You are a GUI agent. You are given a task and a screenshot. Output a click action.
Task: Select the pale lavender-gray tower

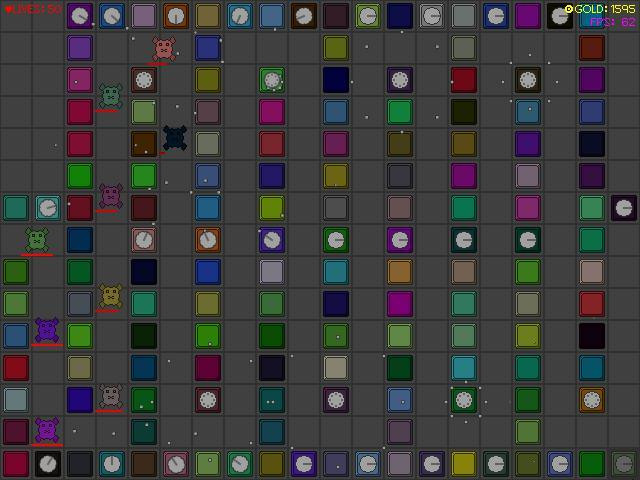coord(272,272)
